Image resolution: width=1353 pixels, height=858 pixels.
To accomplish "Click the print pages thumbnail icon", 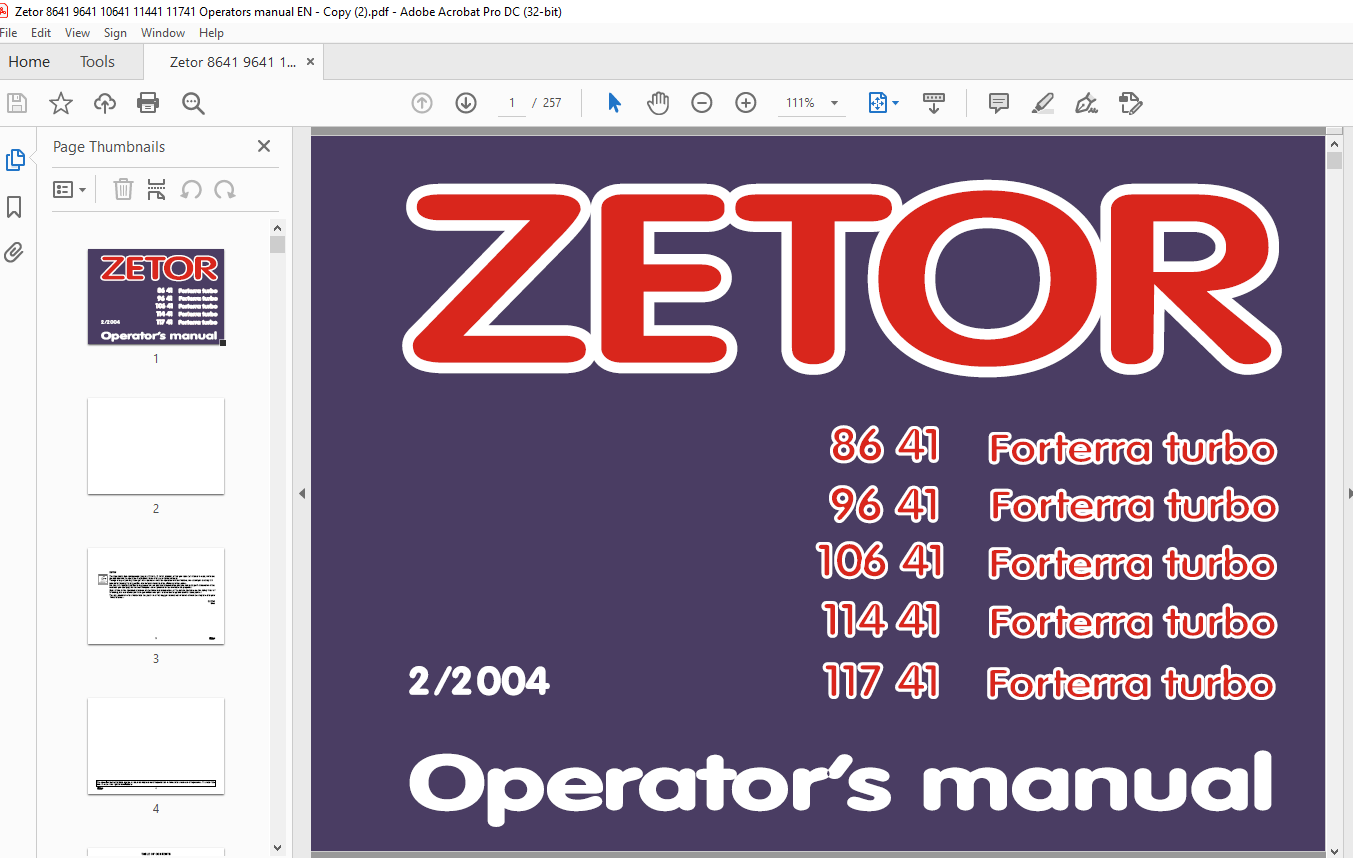I will (x=156, y=189).
